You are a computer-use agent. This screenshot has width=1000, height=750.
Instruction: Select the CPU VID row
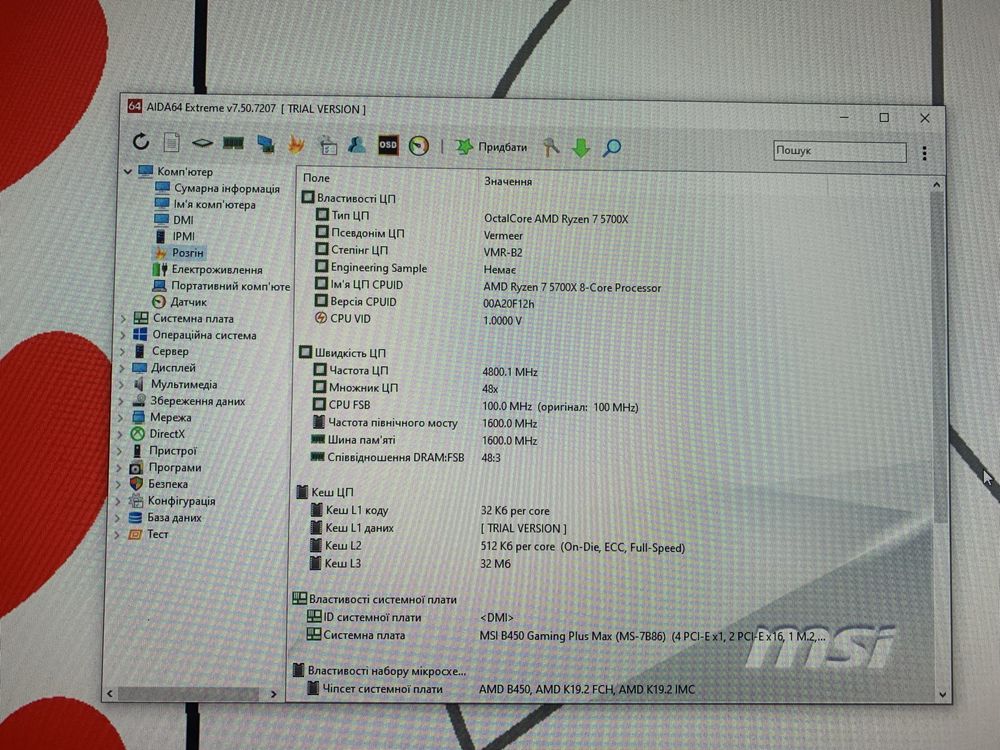(x=419, y=319)
